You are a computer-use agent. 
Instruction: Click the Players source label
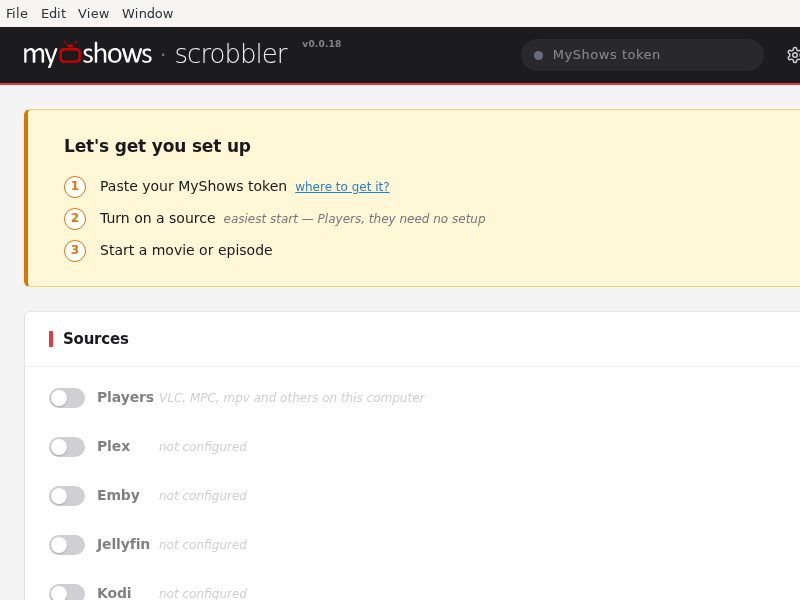coord(126,397)
